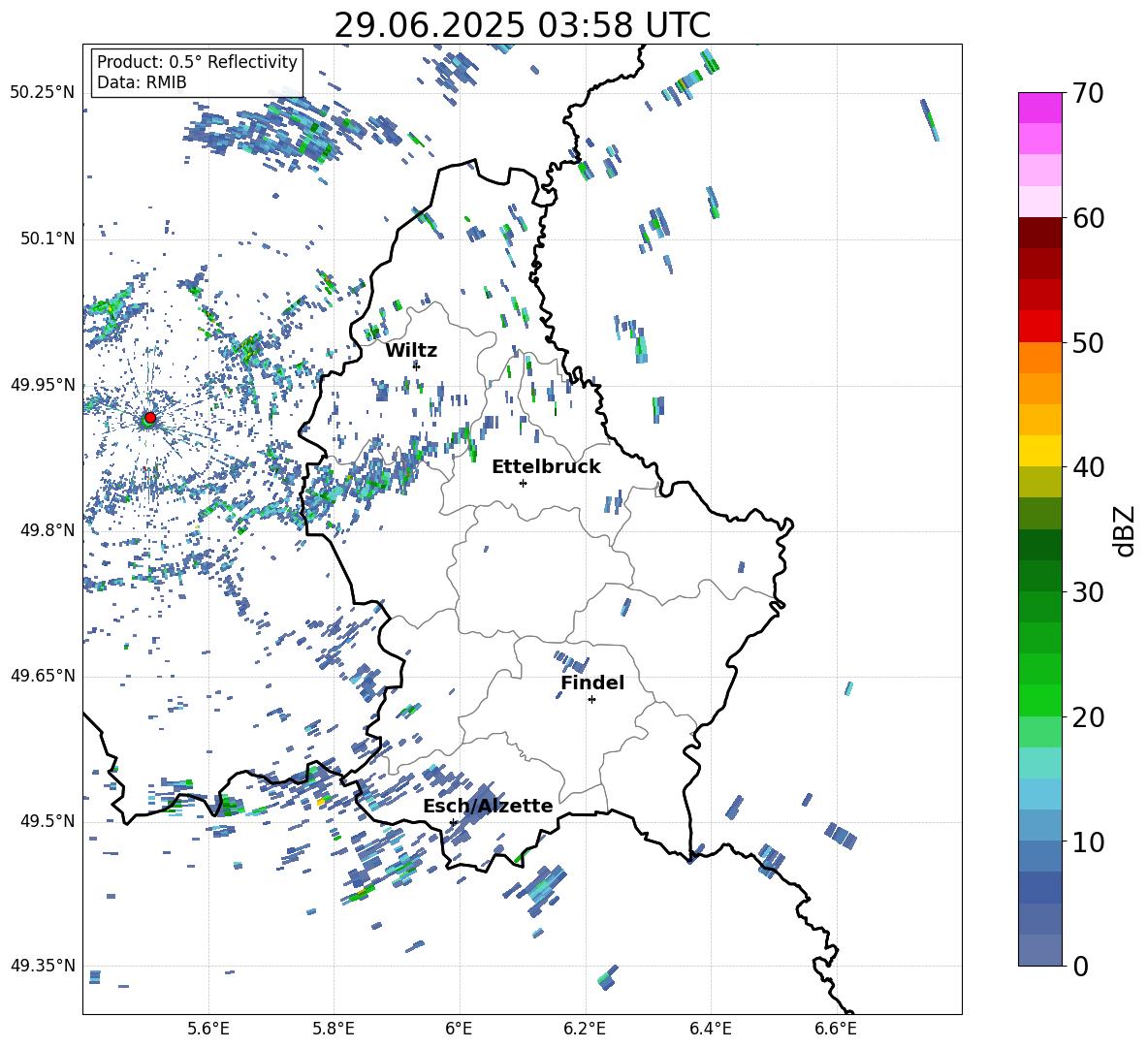The image size is (1148, 1048).
Task: Click the colorbar tick label 30
Action: (1088, 592)
